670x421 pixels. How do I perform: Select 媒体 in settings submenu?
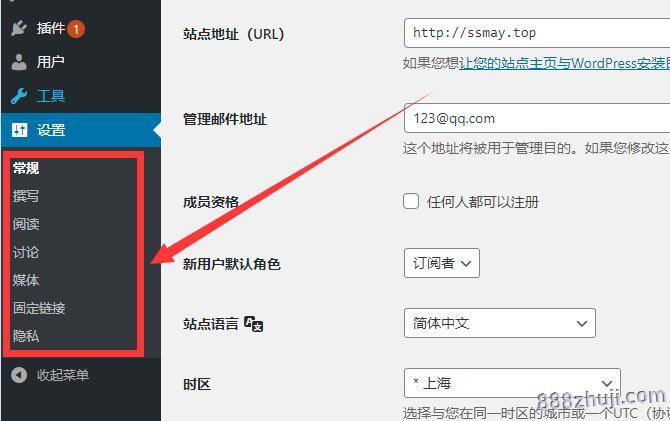[26, 280]
